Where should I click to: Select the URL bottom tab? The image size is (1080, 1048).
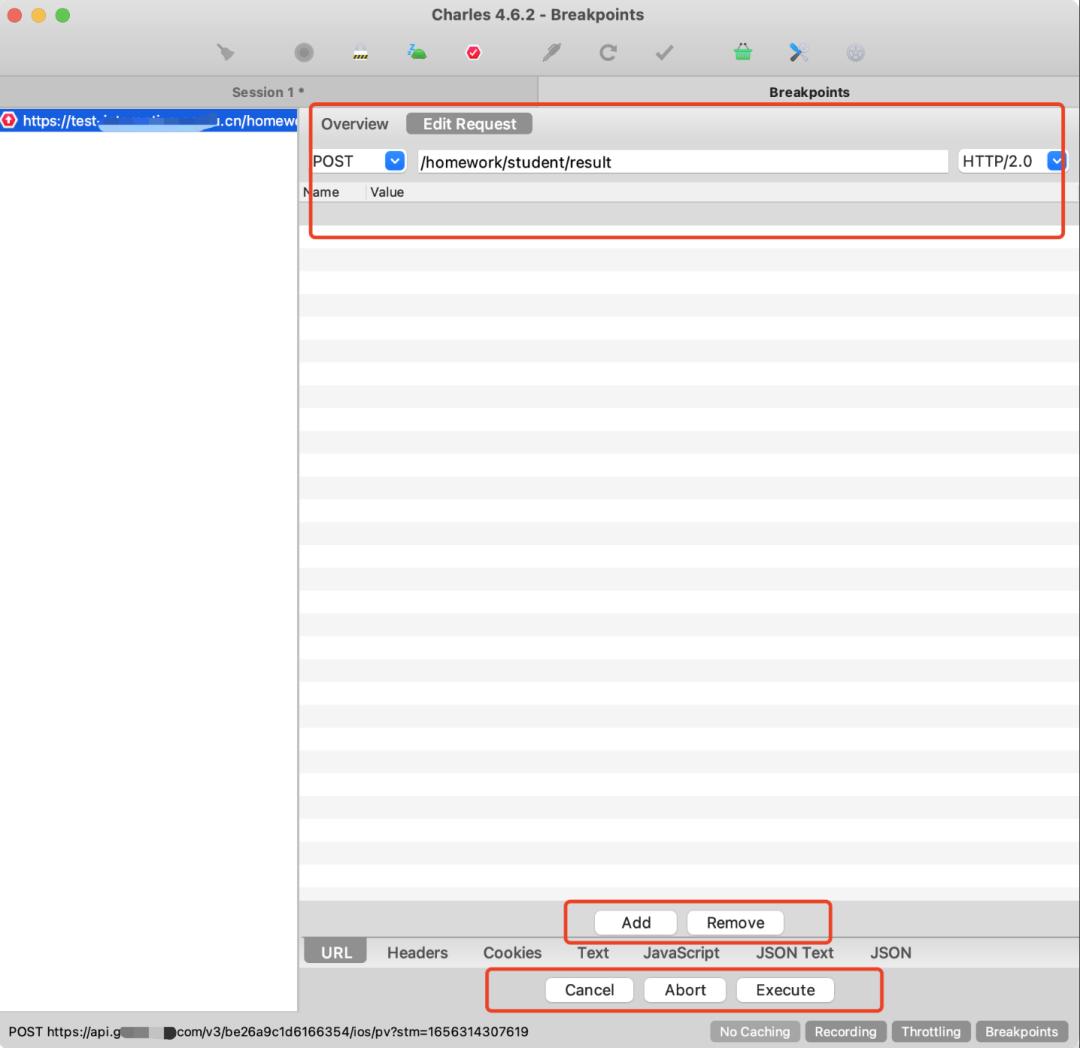(336, 952)
